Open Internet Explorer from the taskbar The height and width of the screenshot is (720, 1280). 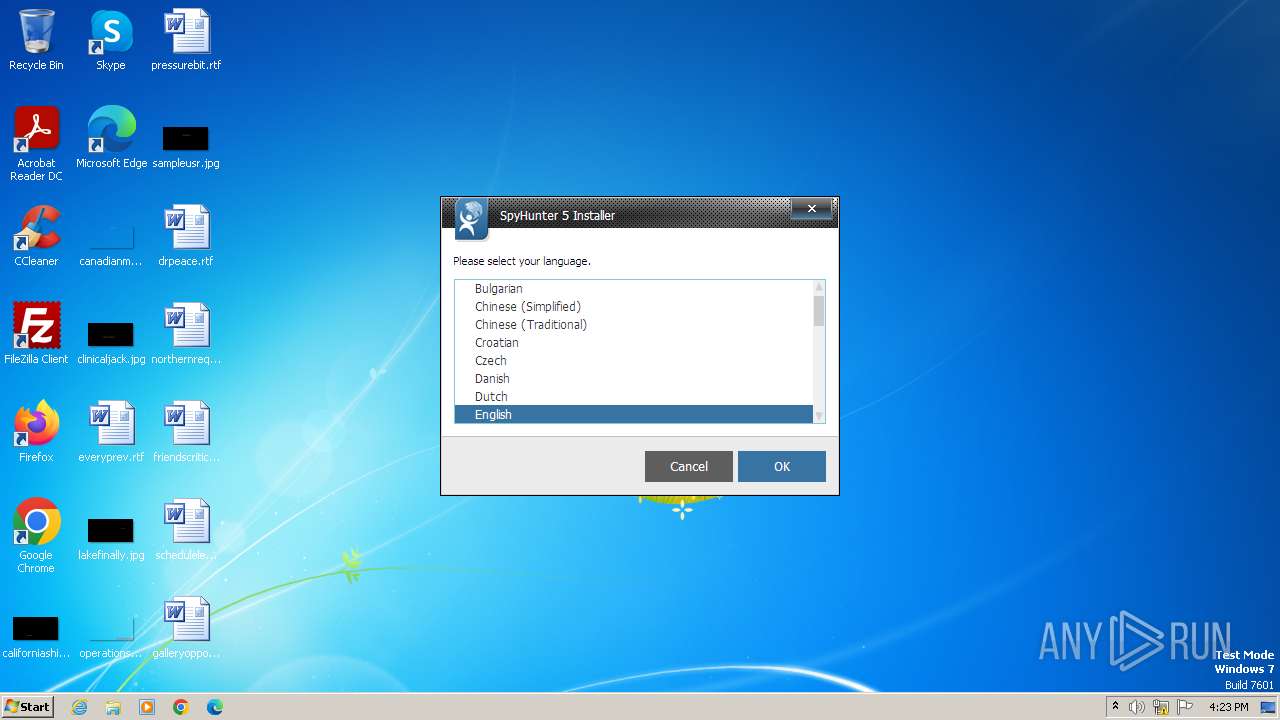[79, 707]
